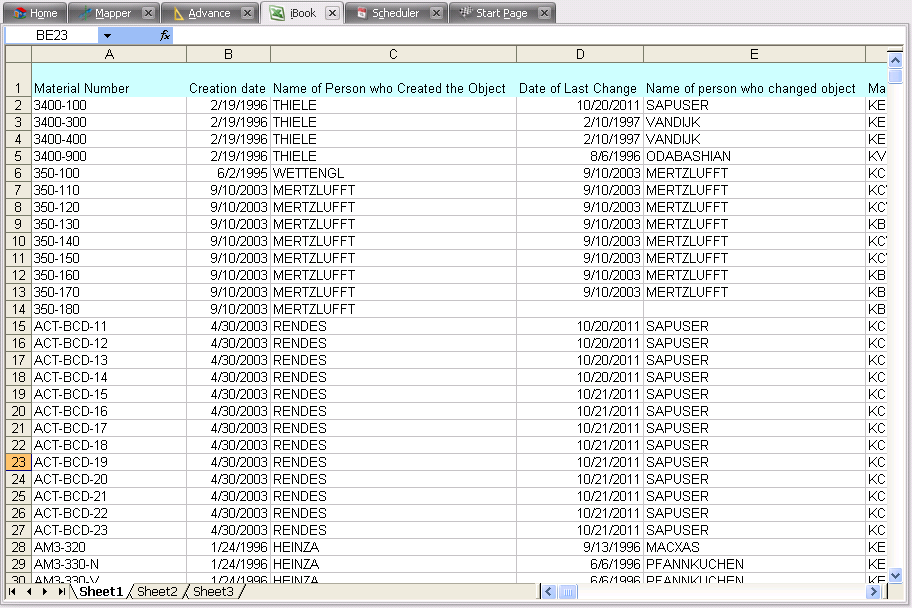Open the Sheet2 worksheet tab
Image resolution: width=912 pixels, height=608 pixels.
click(157, 592)
